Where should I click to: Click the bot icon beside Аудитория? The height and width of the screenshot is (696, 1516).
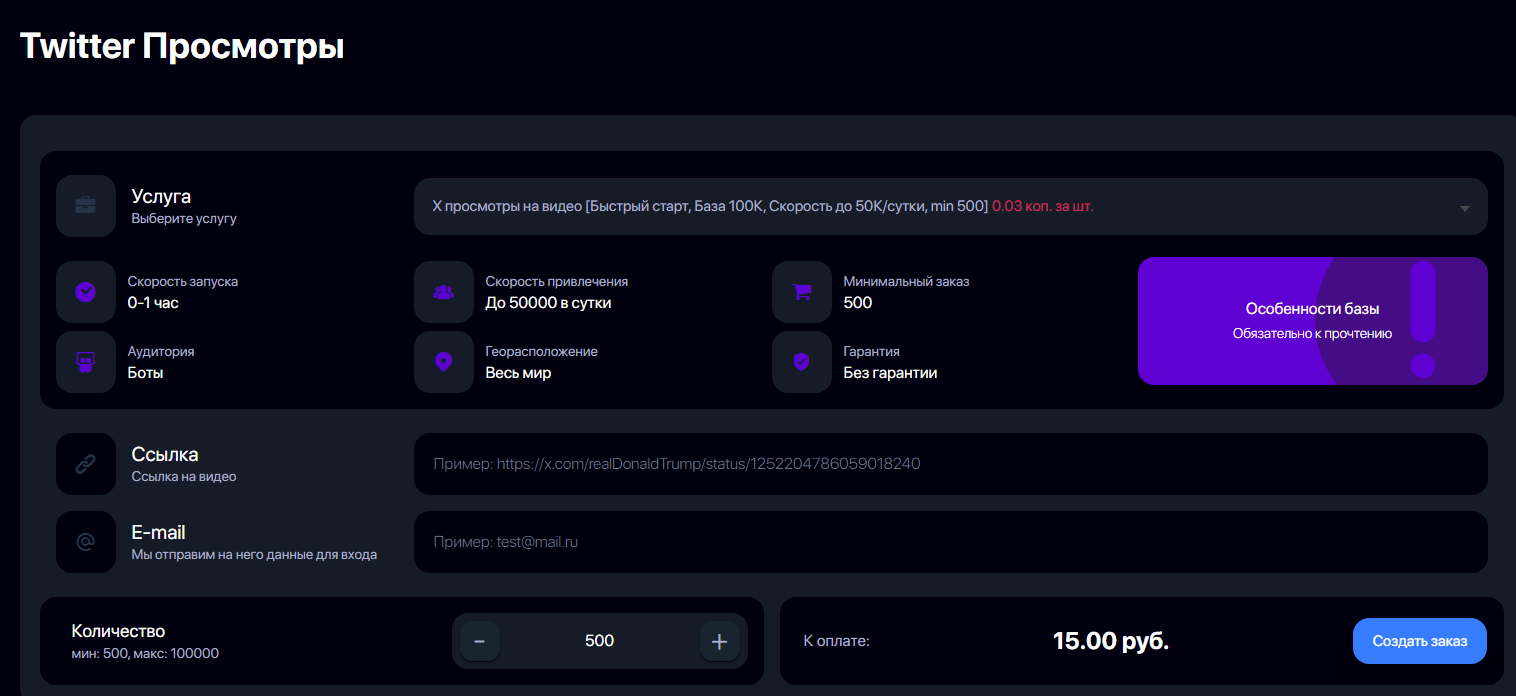(x=86, y=362)
